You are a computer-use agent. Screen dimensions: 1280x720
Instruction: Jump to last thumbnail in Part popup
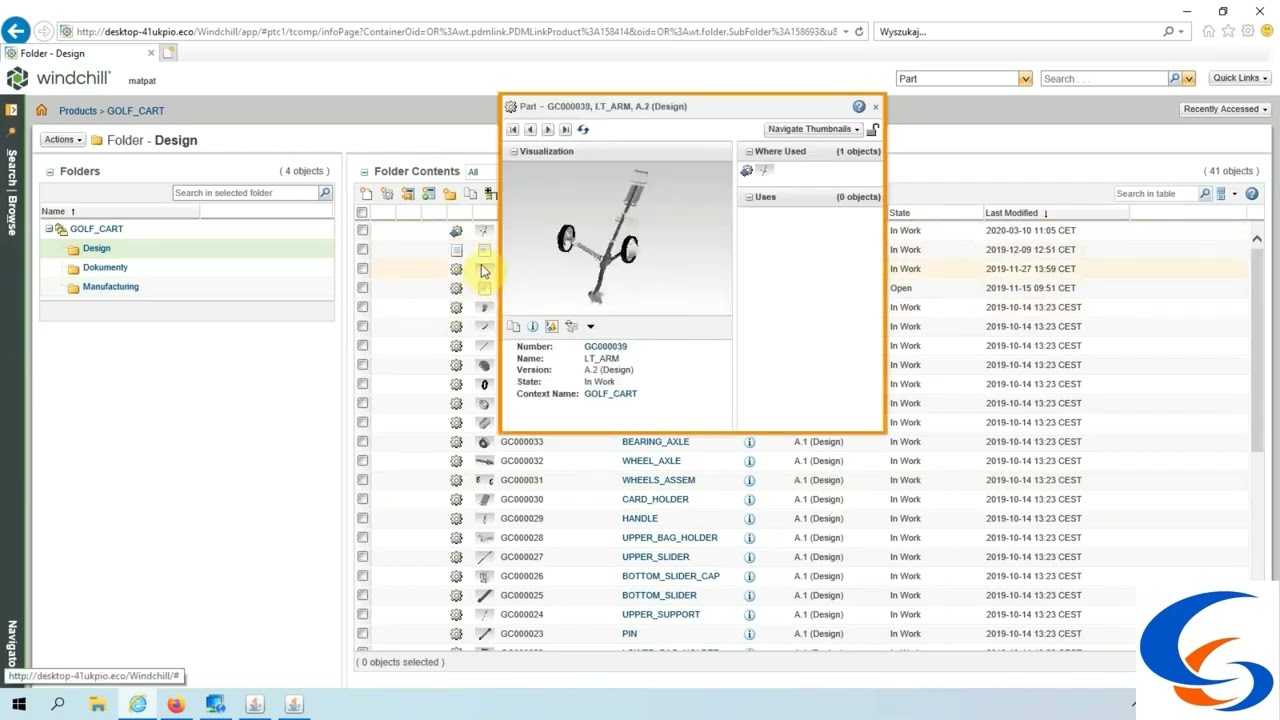[x=566, y=129]
